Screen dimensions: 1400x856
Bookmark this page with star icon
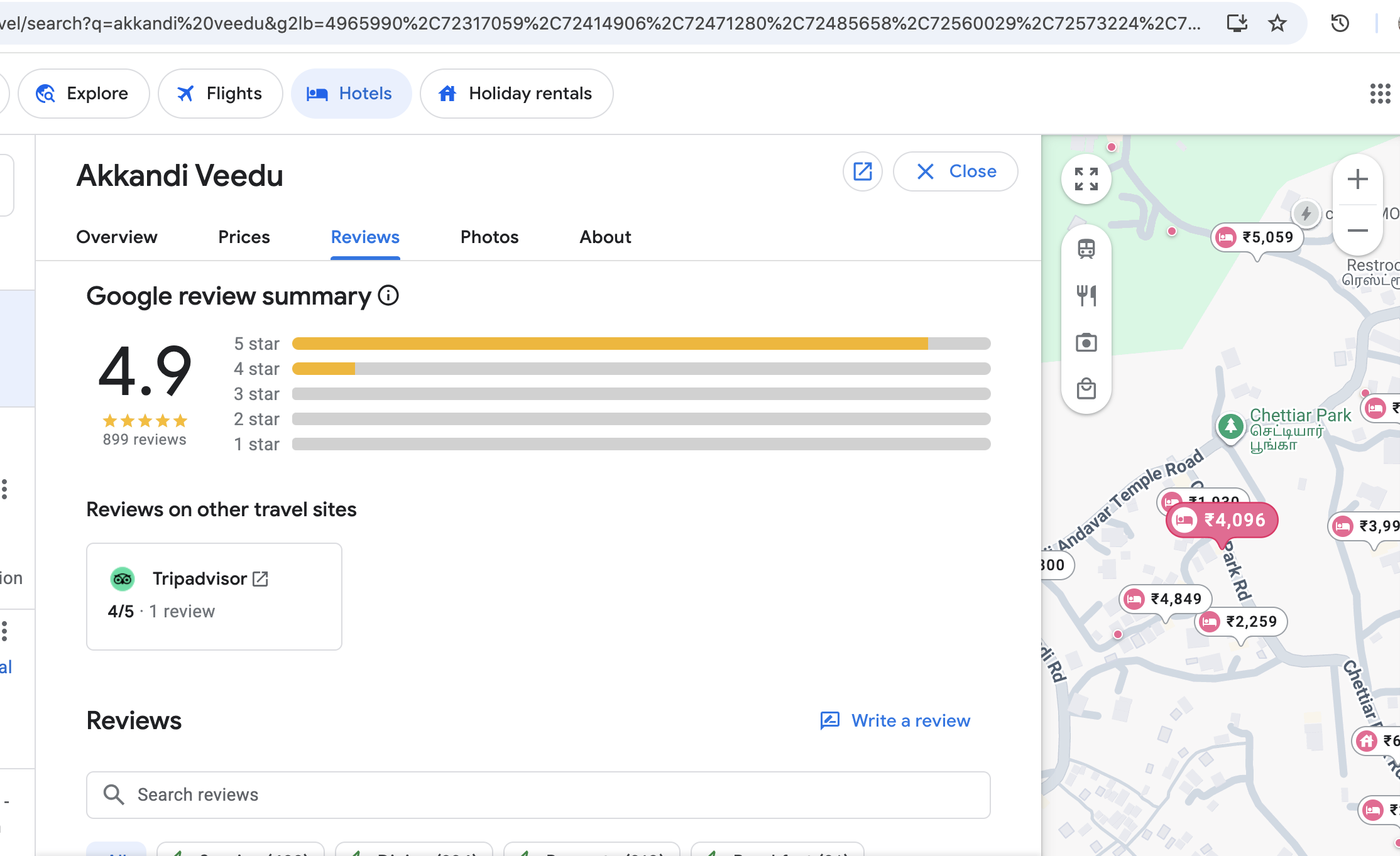click(1277, 24)
